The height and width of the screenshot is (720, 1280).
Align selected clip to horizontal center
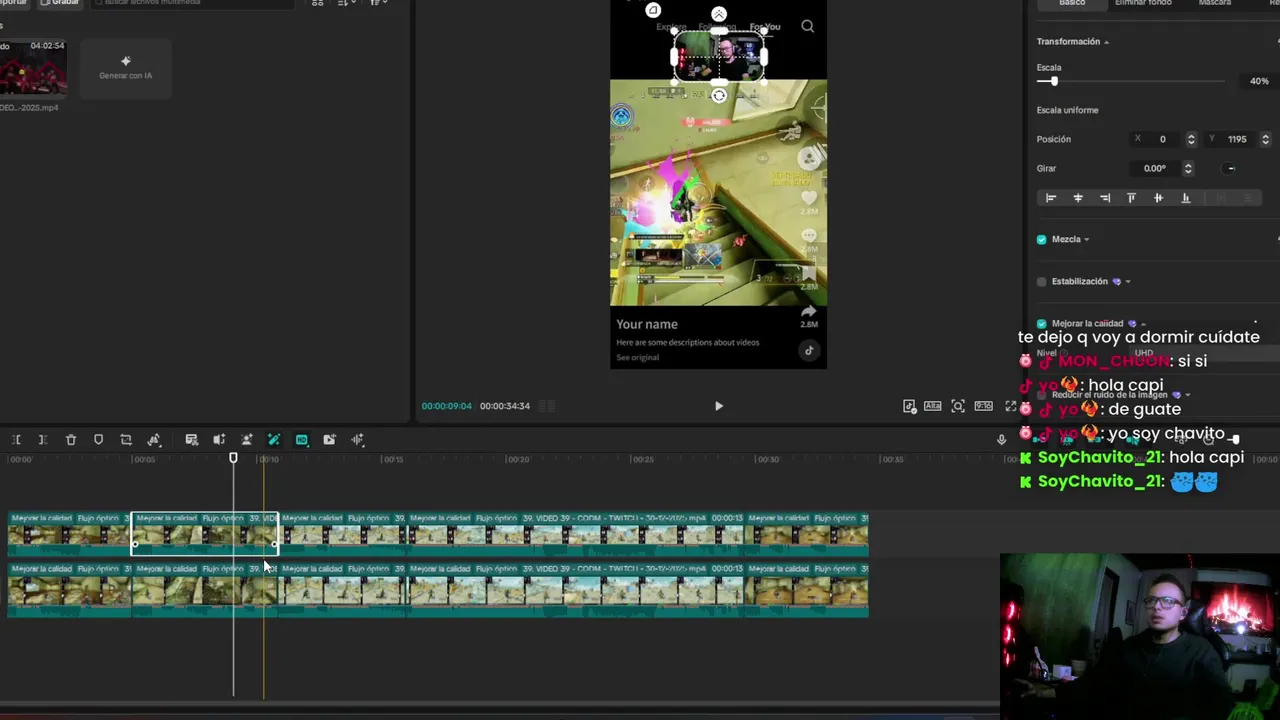[1078, 198]
